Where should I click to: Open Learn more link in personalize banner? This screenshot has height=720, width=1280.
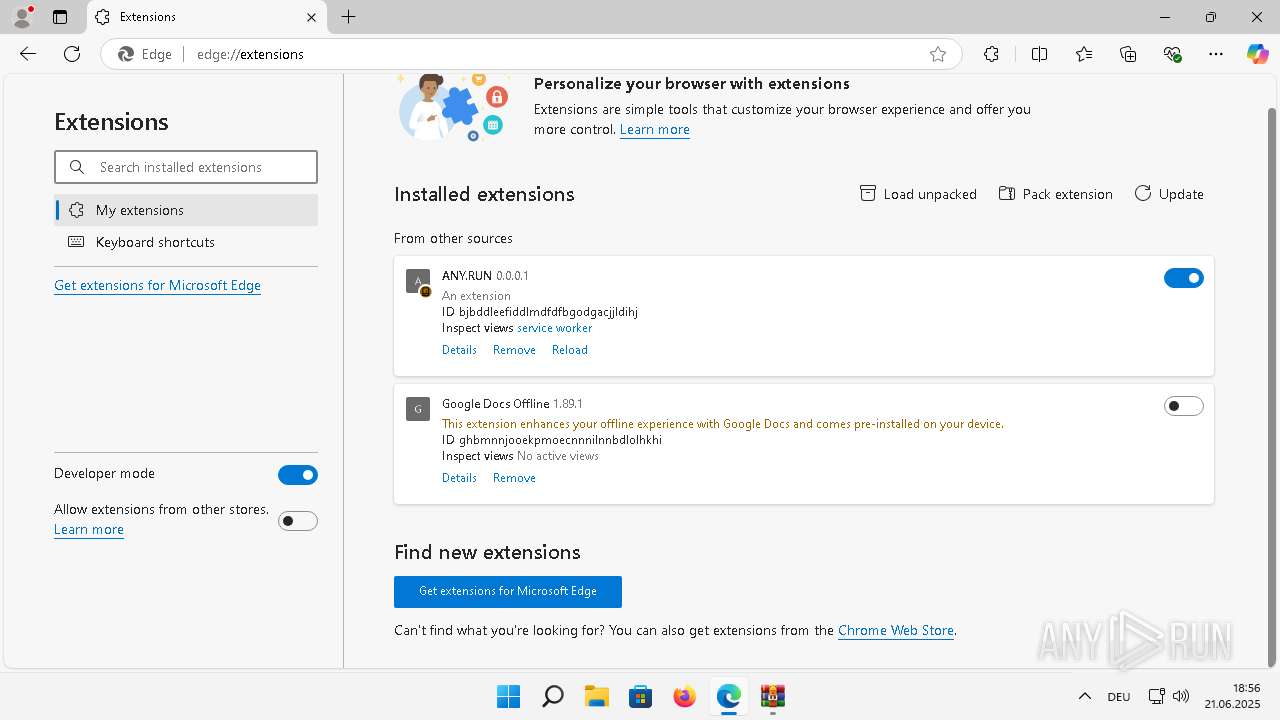(655, 129)
